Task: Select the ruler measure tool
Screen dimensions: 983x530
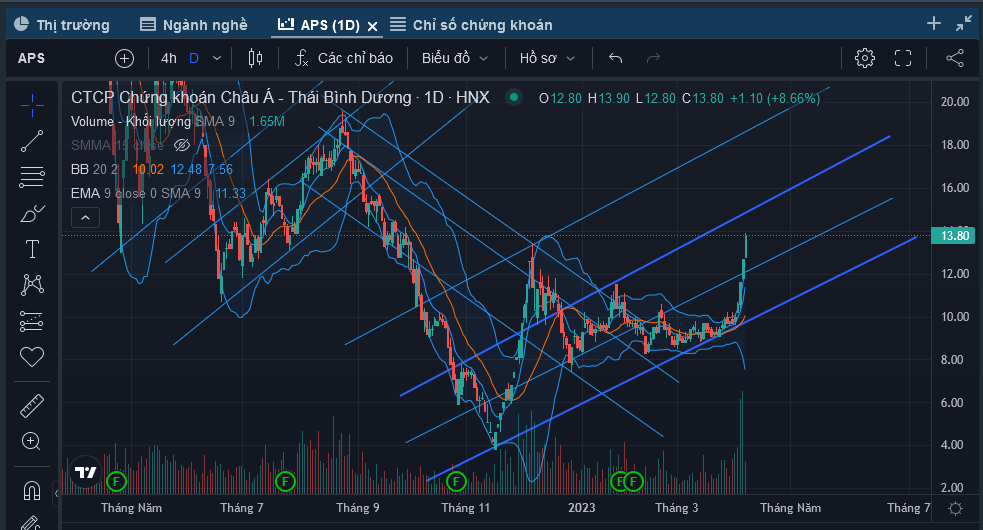Action: click(x=32, y=406)
